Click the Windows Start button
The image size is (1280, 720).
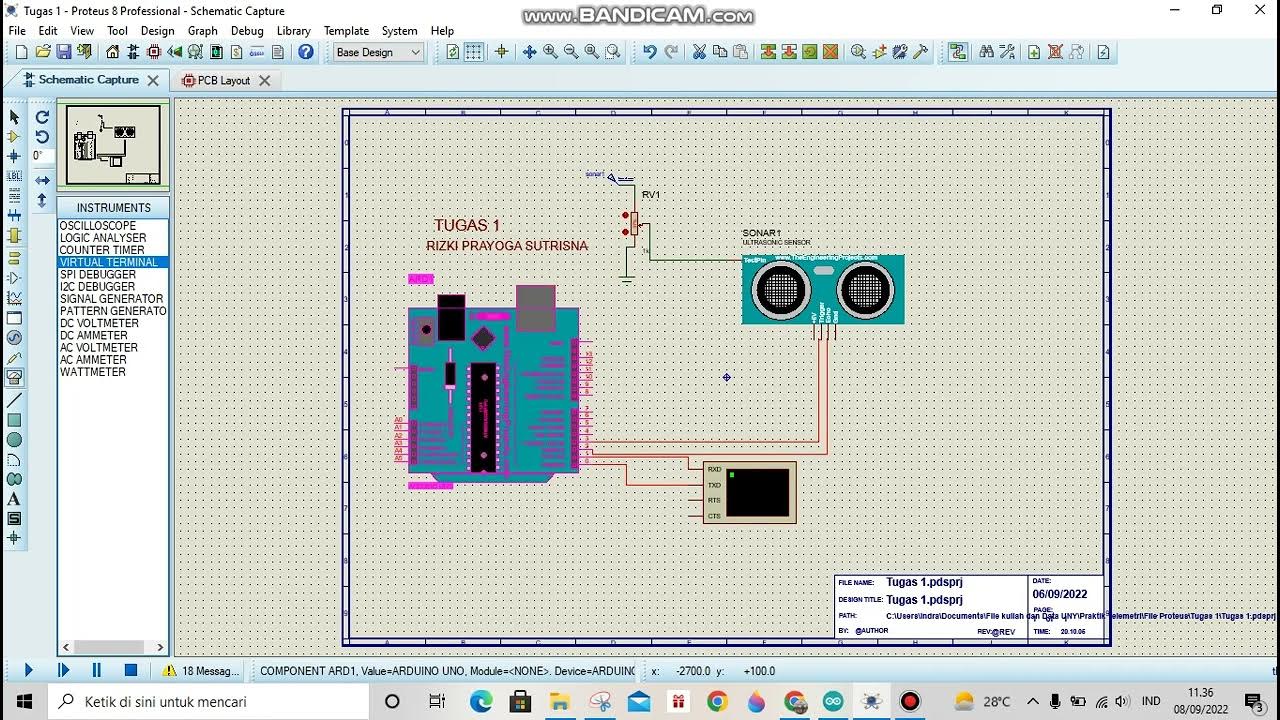(24, 701)
